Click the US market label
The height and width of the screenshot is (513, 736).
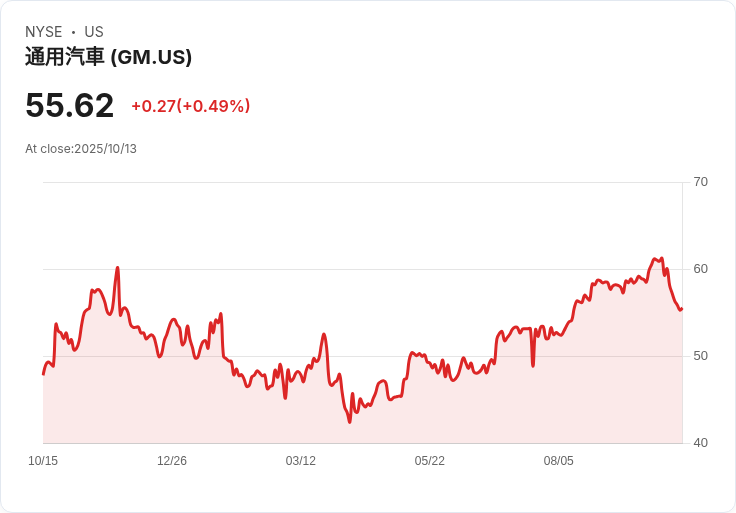pos(94,32)
